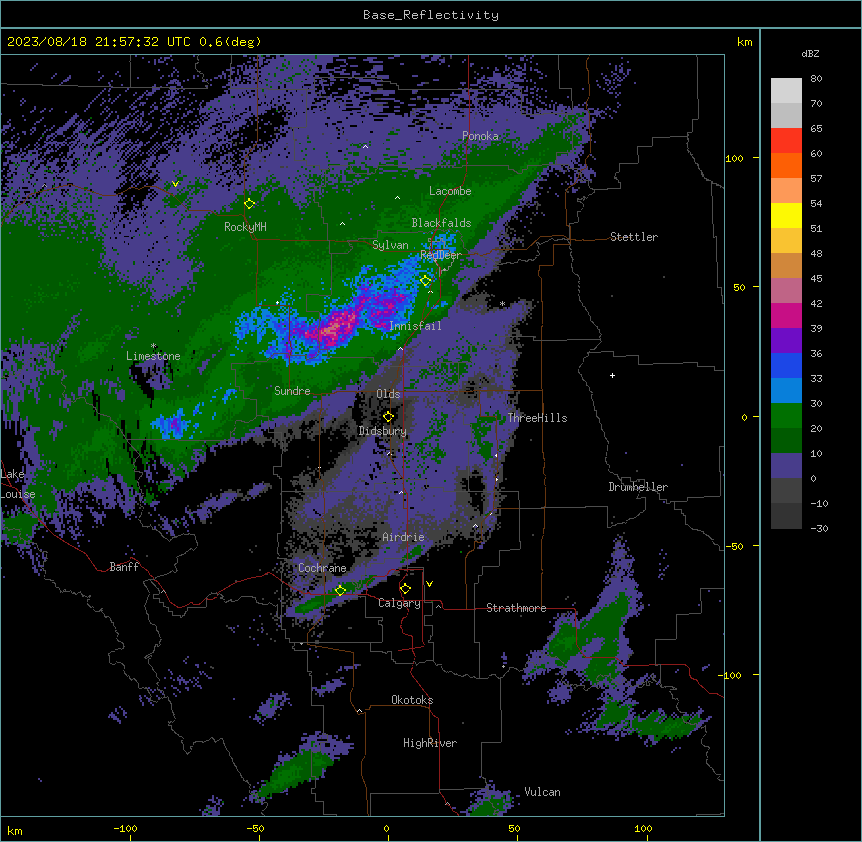This screenshot has width=862, height=842.
Task: Click the Didsbury label
Action: 383,431
